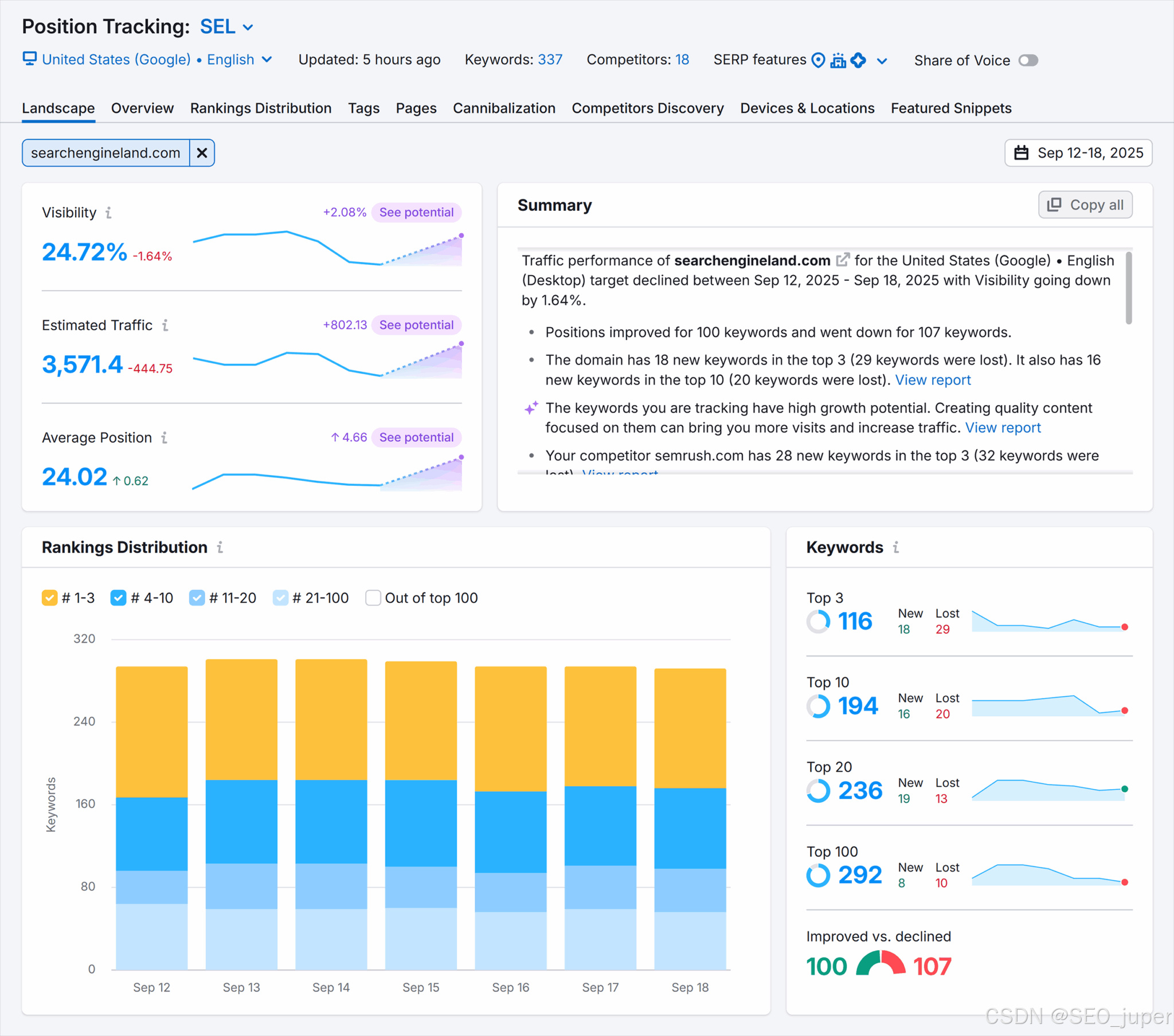Click the Visibility info icon

click(108, 213)
